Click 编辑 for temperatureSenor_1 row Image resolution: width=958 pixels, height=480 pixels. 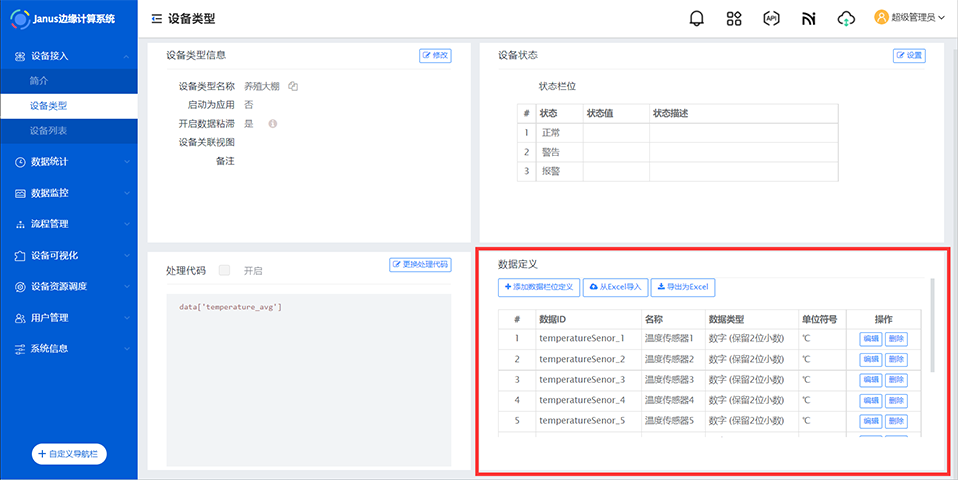[x=870, y=339]
